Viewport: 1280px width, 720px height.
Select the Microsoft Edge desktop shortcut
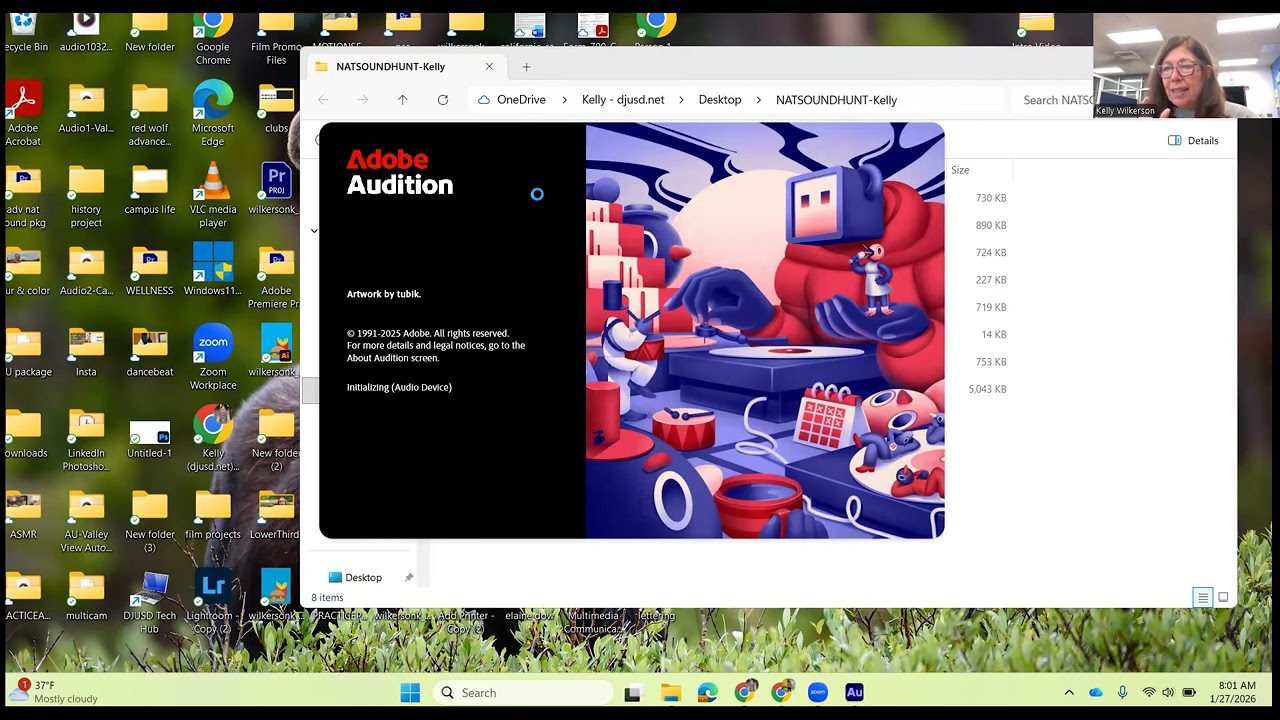pos(213,115)
